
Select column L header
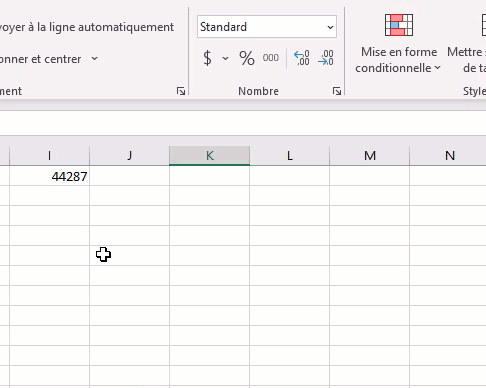click(289, 156)
